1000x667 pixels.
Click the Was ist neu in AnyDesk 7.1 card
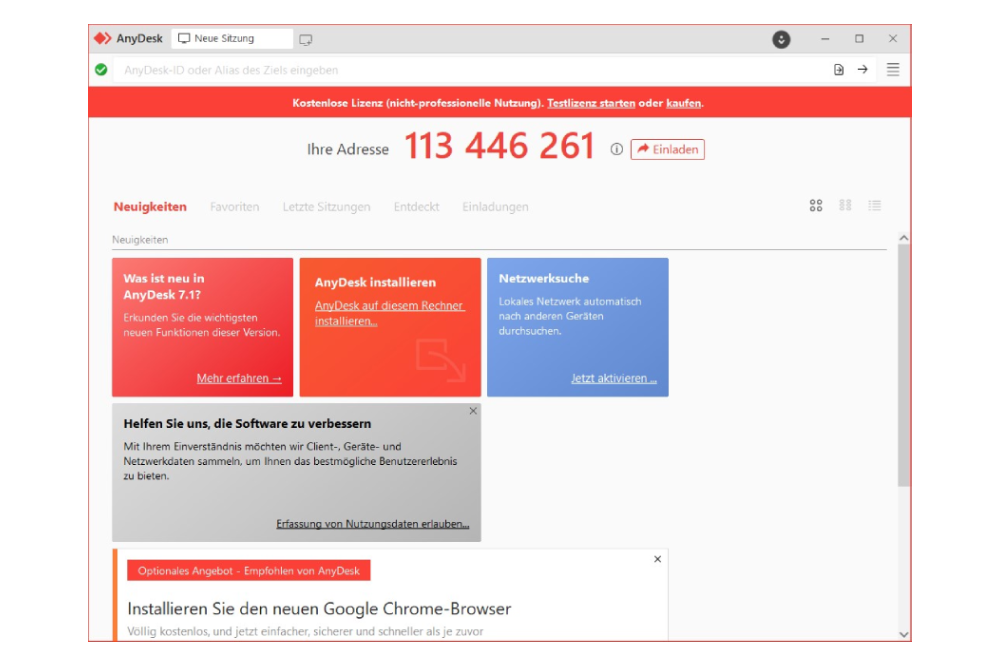point(203,327)
